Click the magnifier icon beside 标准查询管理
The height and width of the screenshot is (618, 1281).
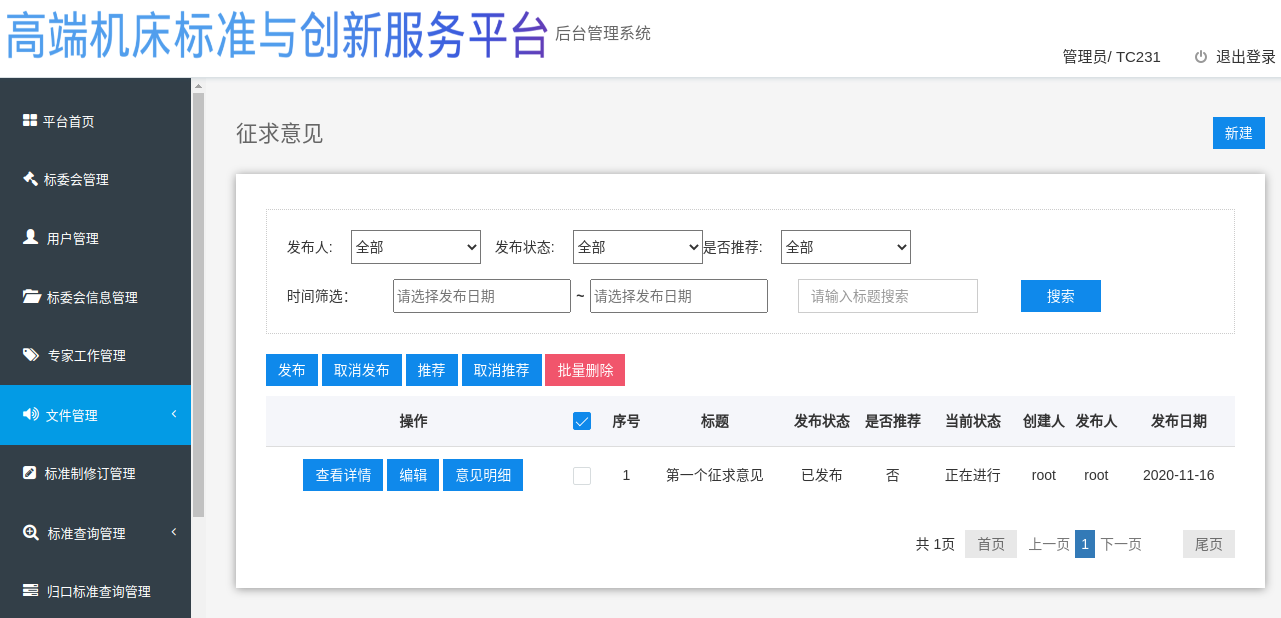point(30,532)
